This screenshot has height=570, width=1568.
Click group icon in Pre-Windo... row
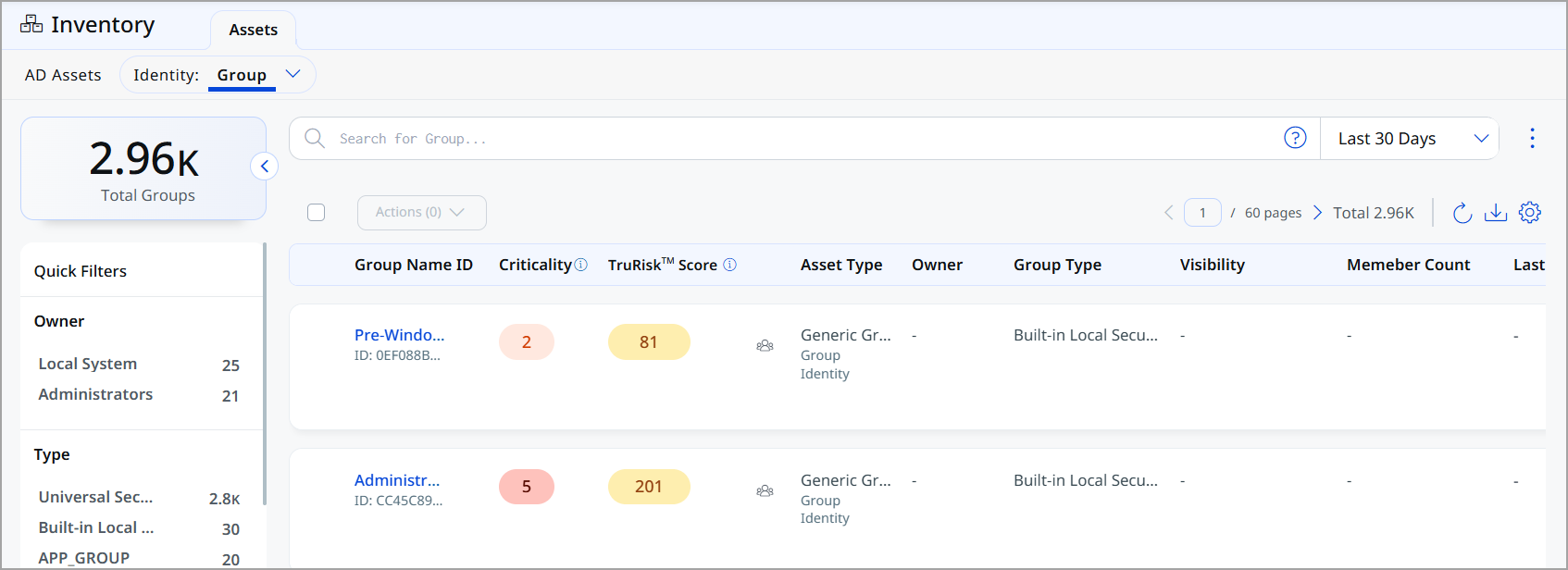(765, 345)
